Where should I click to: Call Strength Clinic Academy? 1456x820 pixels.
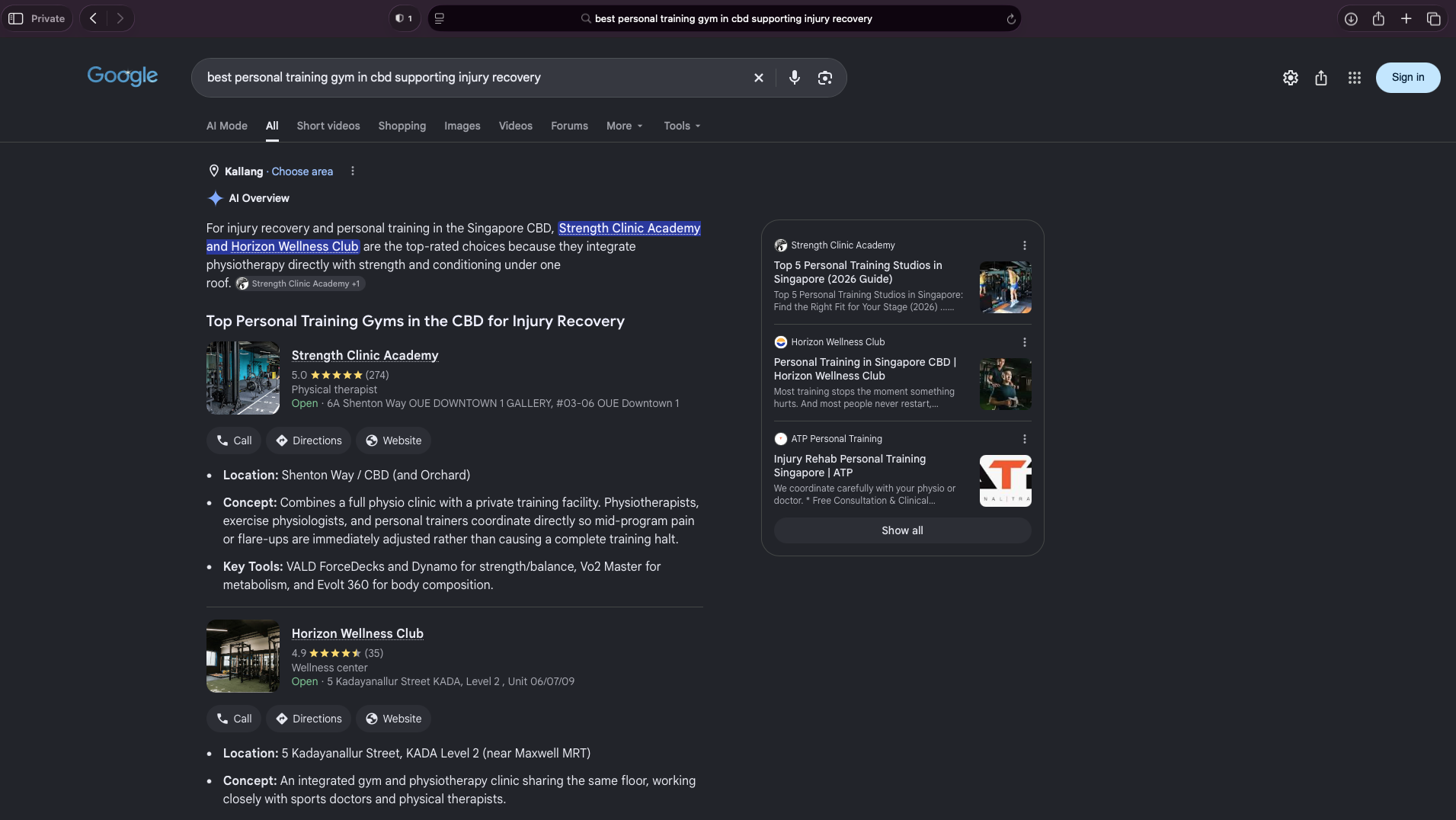(233, 440)
